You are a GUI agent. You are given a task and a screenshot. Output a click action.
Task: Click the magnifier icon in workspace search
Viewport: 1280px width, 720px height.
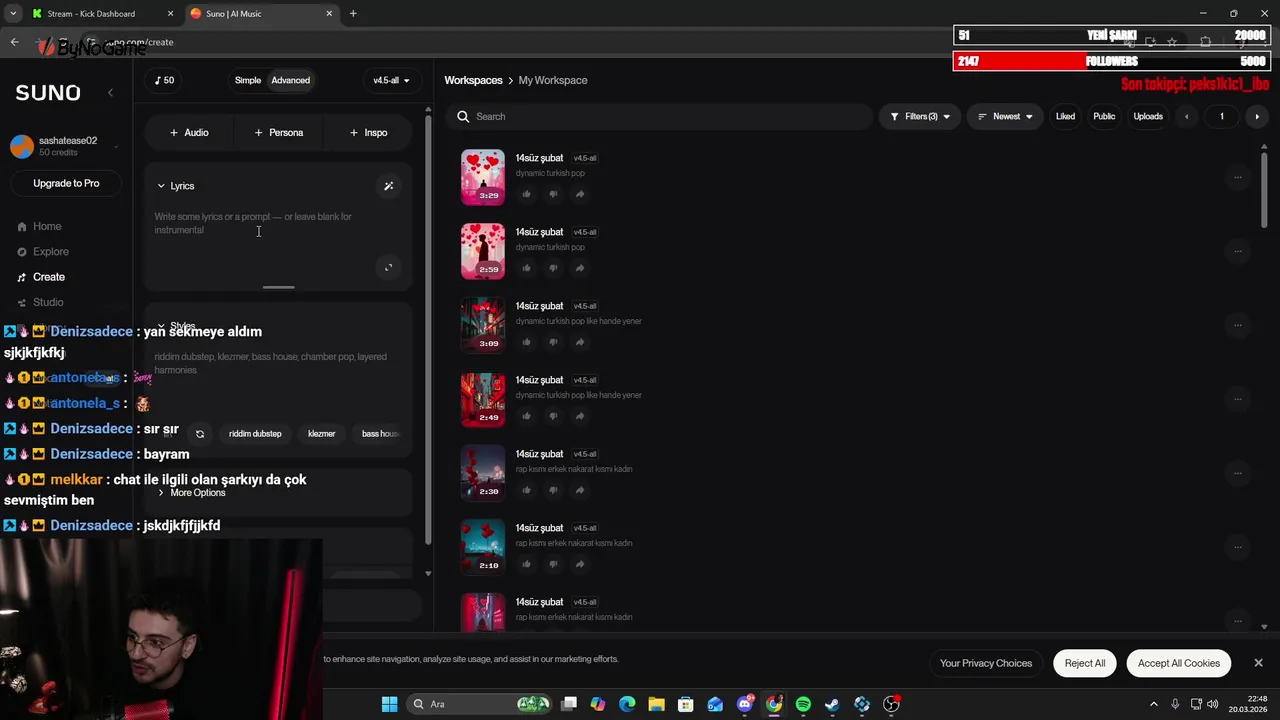coord(463,117)
